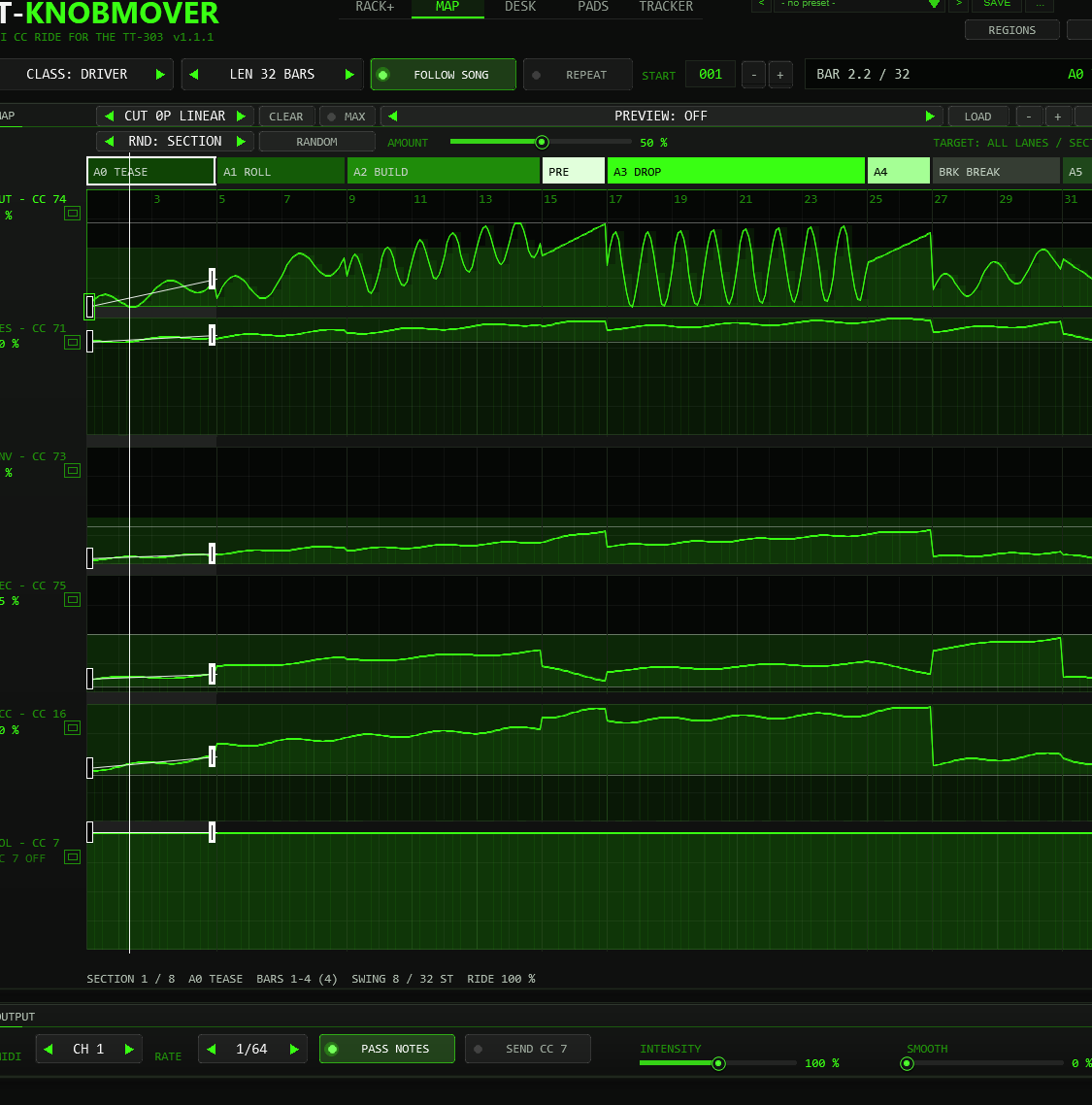Open the REGIONS button
The width and height of the screenshot is (1092, 1105).
click(1012, 30)
